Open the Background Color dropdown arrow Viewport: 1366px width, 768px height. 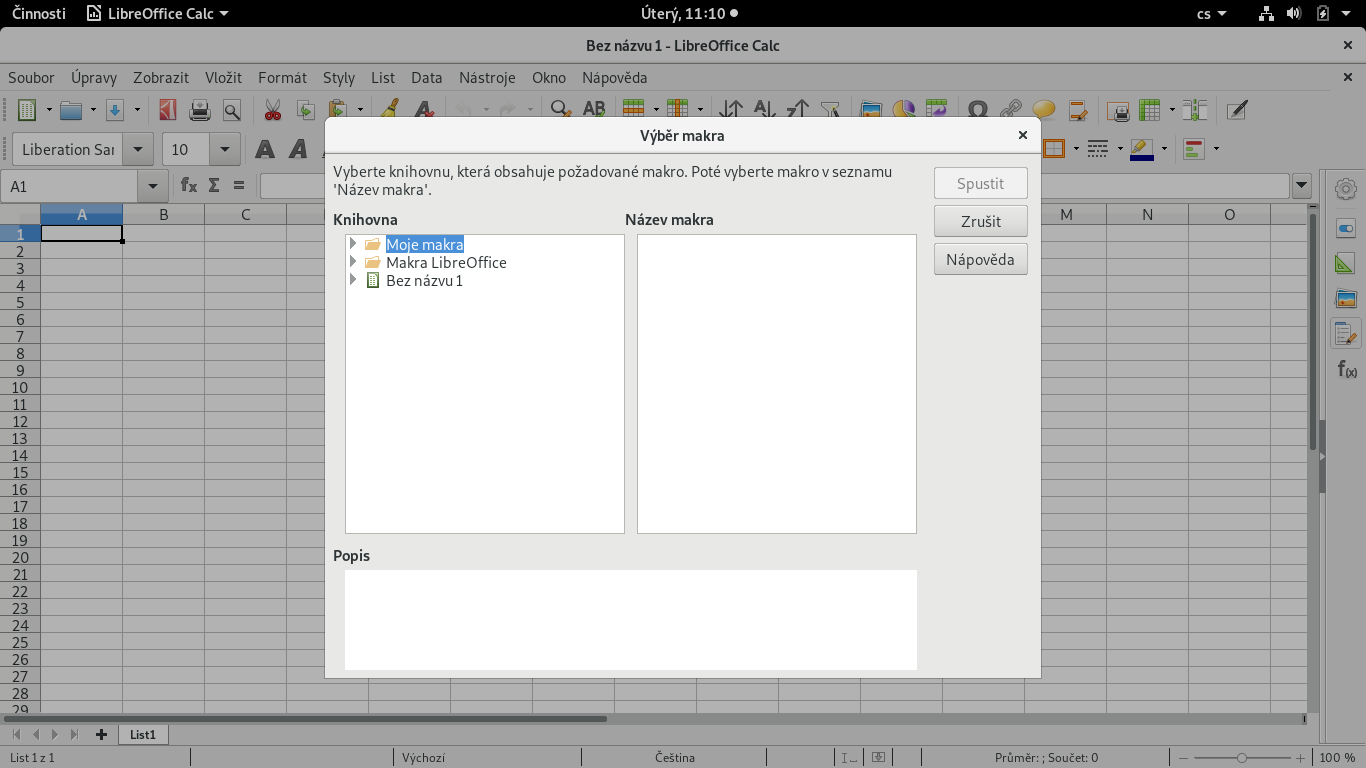click(1164, 149)
